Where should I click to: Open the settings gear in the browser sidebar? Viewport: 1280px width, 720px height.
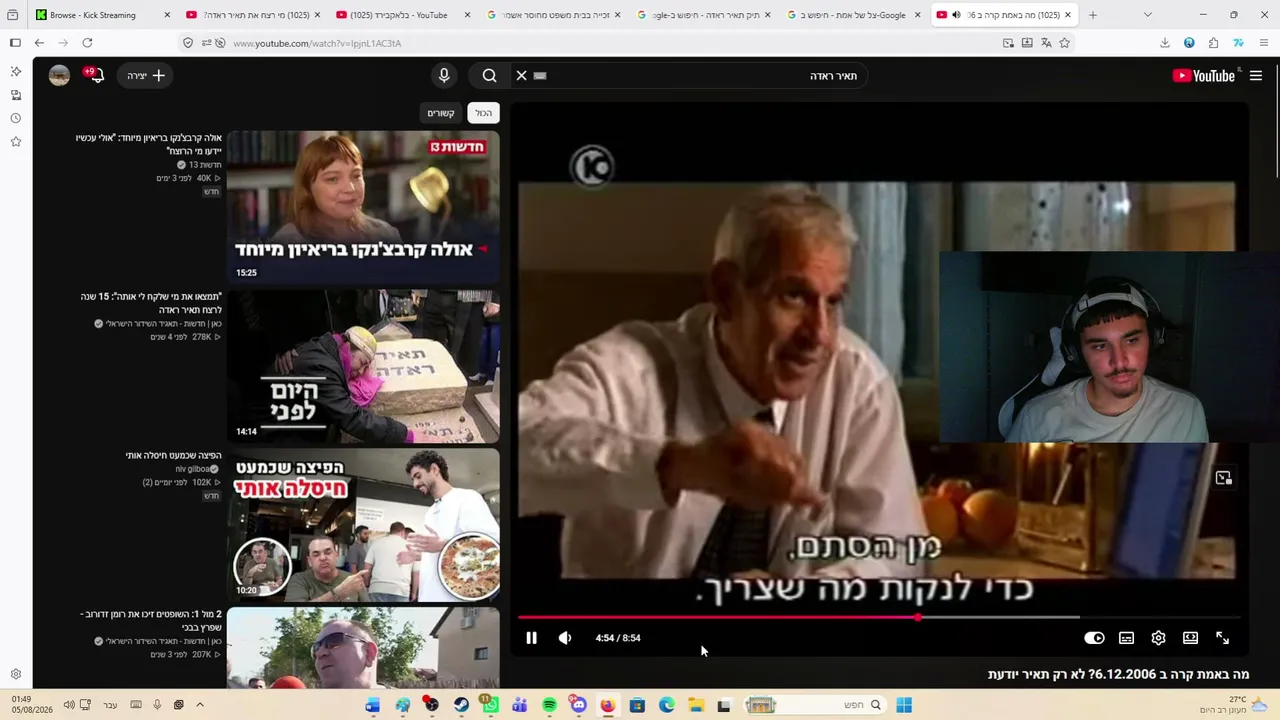click(x=16, y=675)
